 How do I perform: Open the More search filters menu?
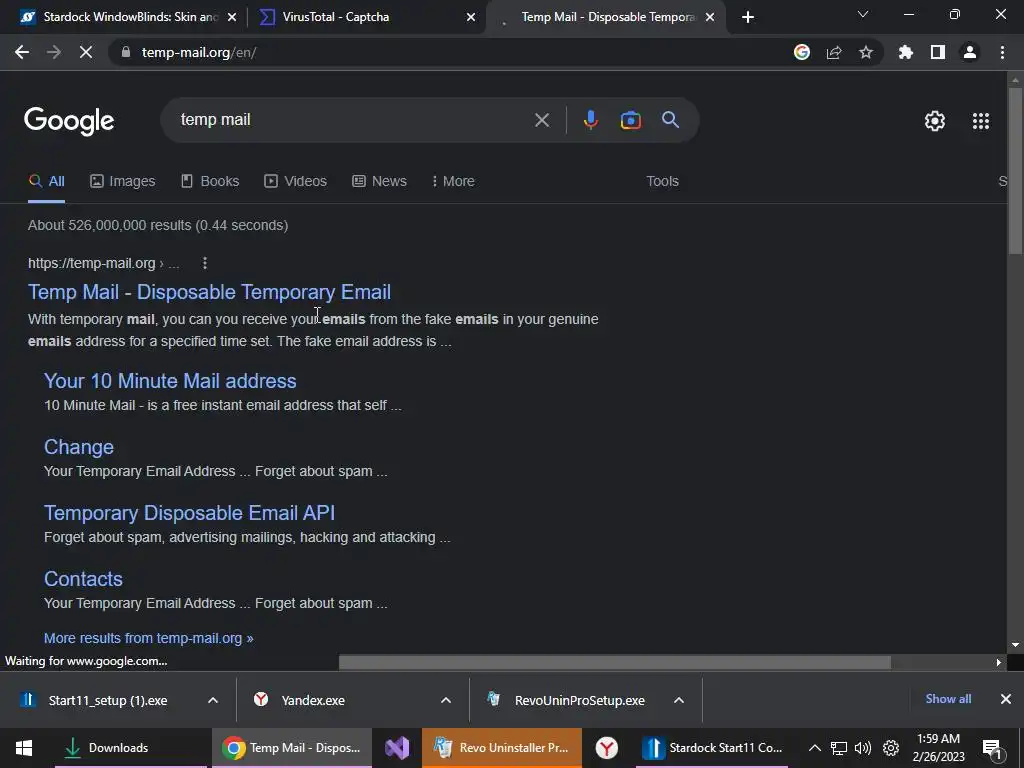[453, 181]
